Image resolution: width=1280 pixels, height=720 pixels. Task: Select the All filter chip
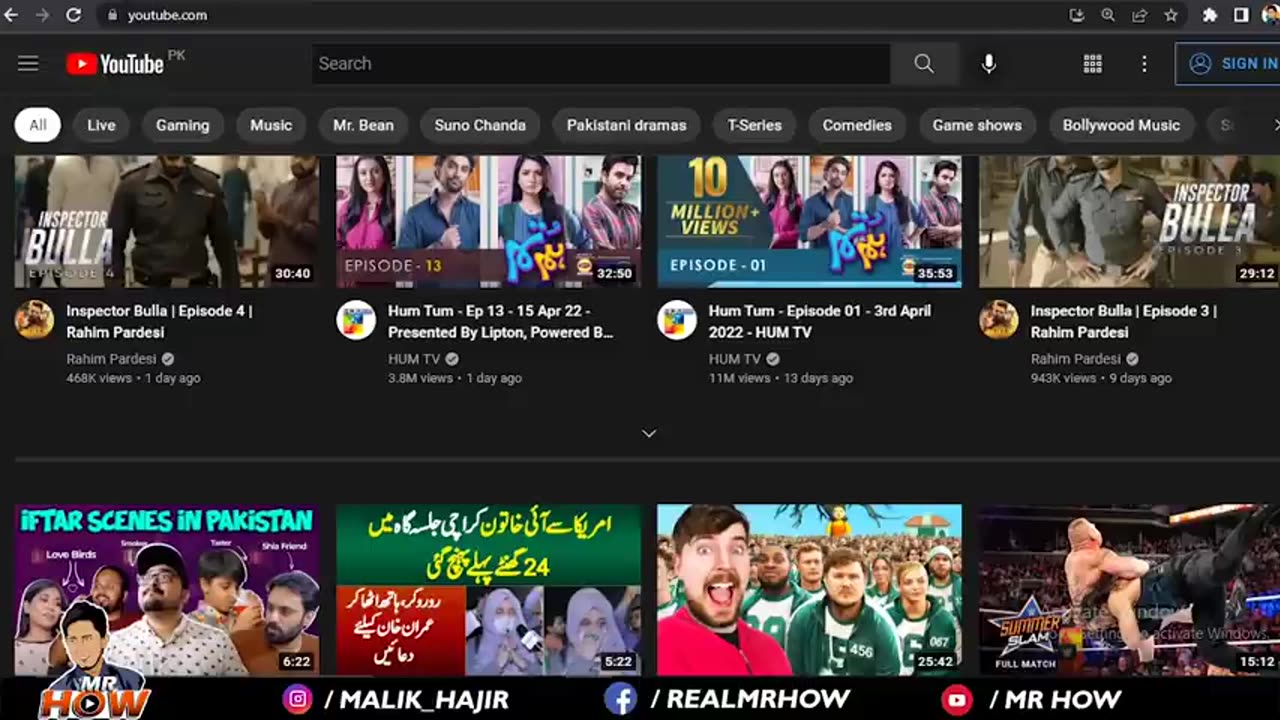(38, 125)
